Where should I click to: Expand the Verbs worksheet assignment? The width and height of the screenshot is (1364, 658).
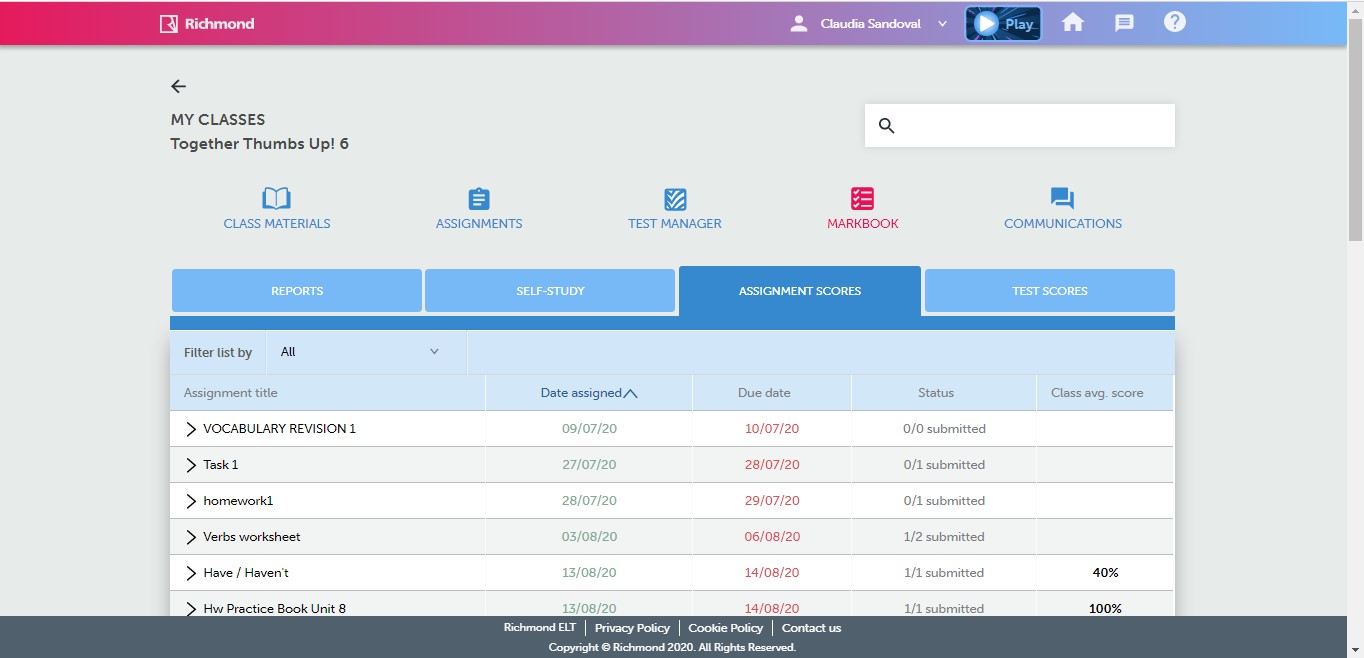coord(192,537)
